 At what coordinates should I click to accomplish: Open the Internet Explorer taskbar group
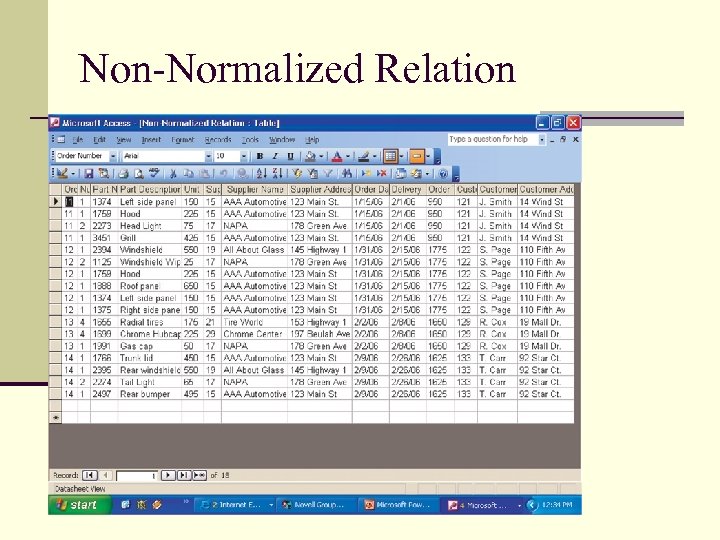click(237, 505)
